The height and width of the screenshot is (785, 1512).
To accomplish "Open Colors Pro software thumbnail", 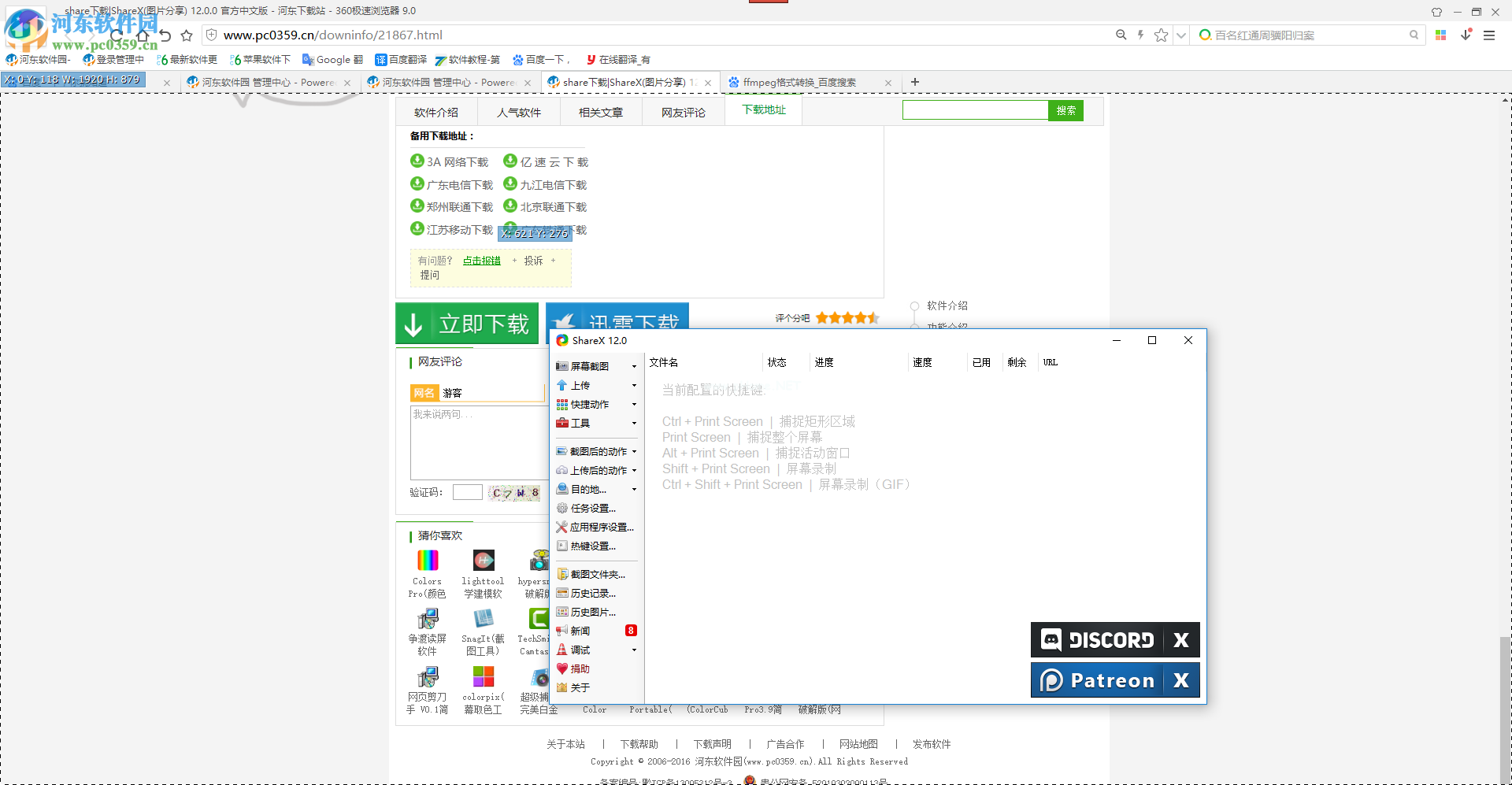I will [x=428, y=560].
